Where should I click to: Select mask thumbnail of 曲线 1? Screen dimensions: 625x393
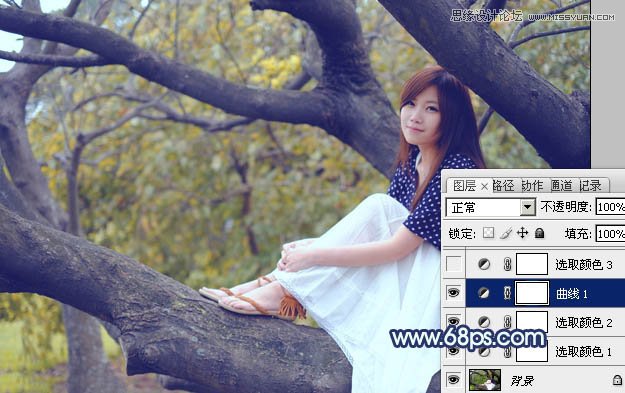click(x=532, y=293)
